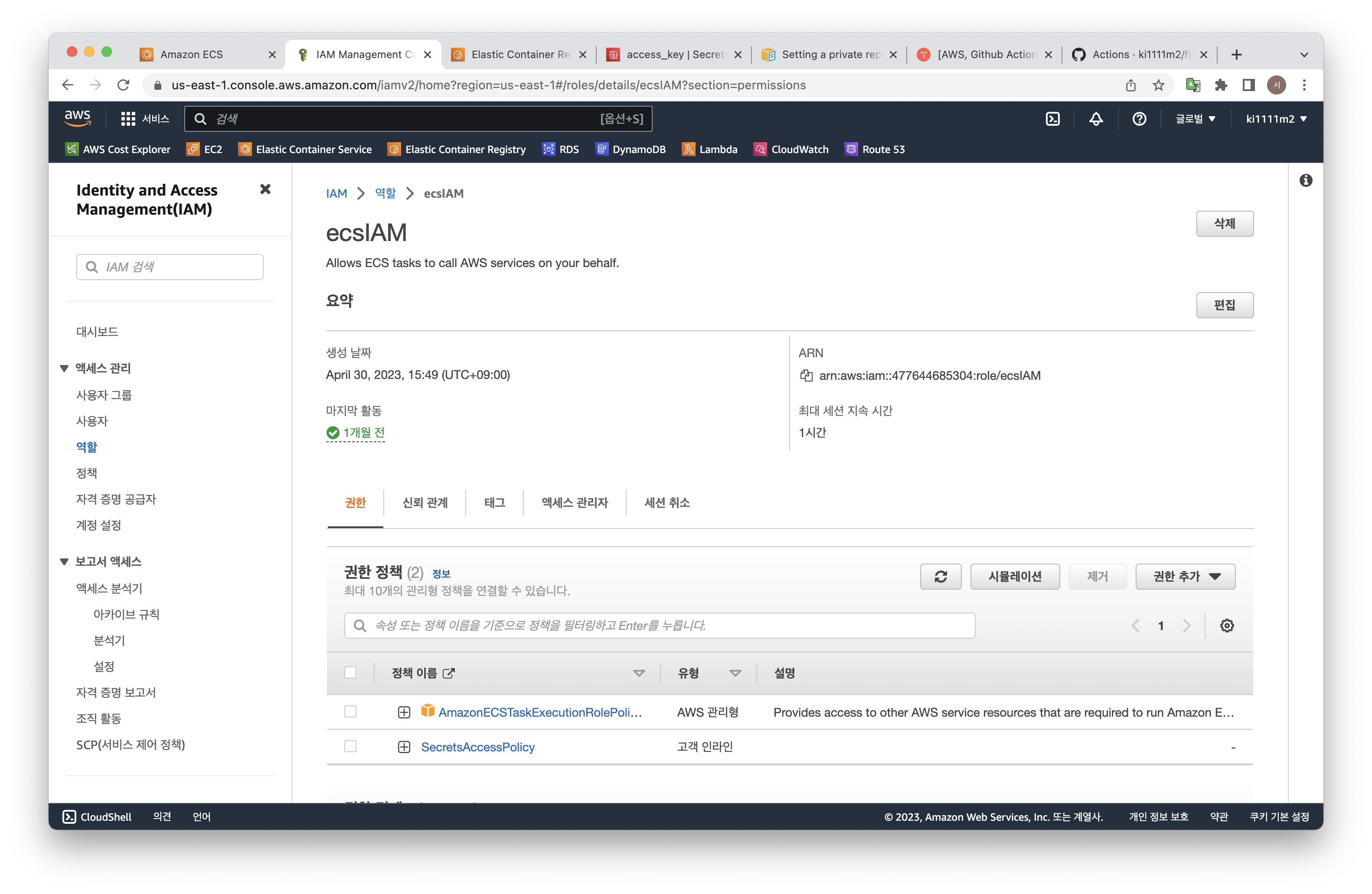1372x894 pixels.
Task: Show the browser tab list chevron
Action: (1304, 55)
